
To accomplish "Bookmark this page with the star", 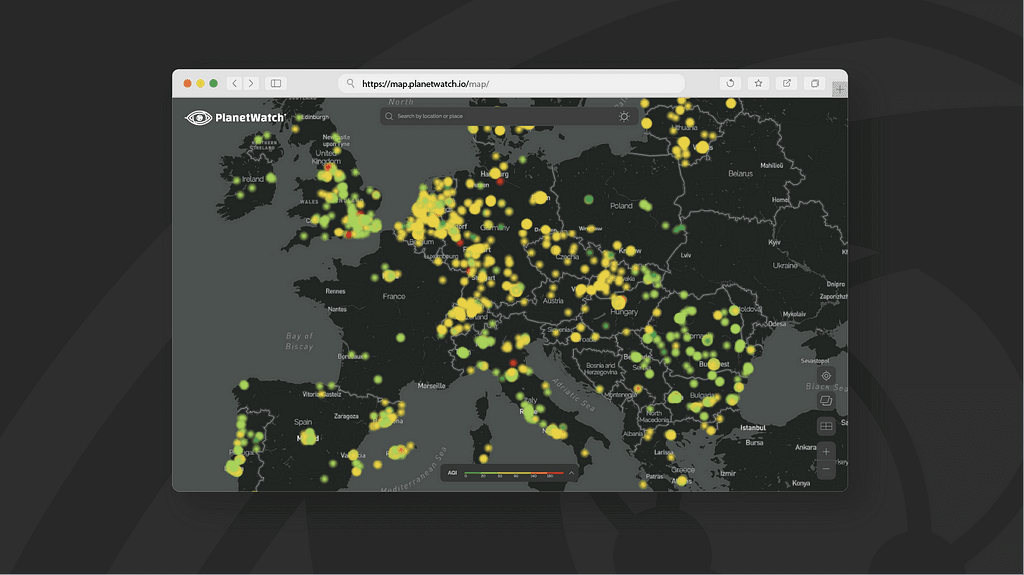I will click(759, 84).
